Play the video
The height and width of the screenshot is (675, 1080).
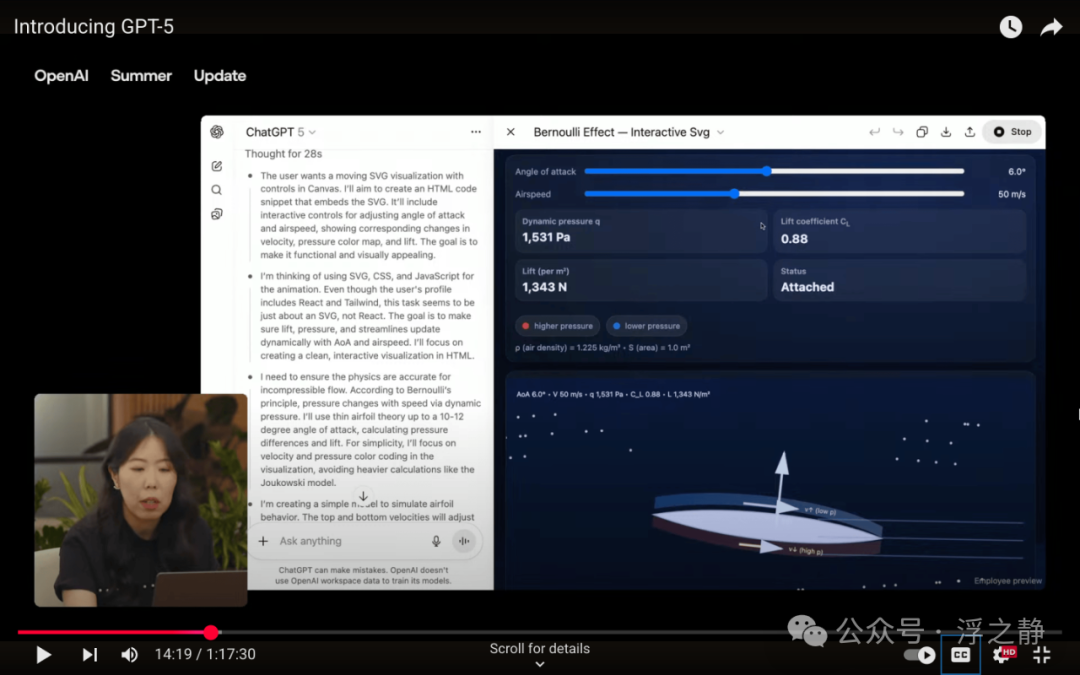point(43,654)
